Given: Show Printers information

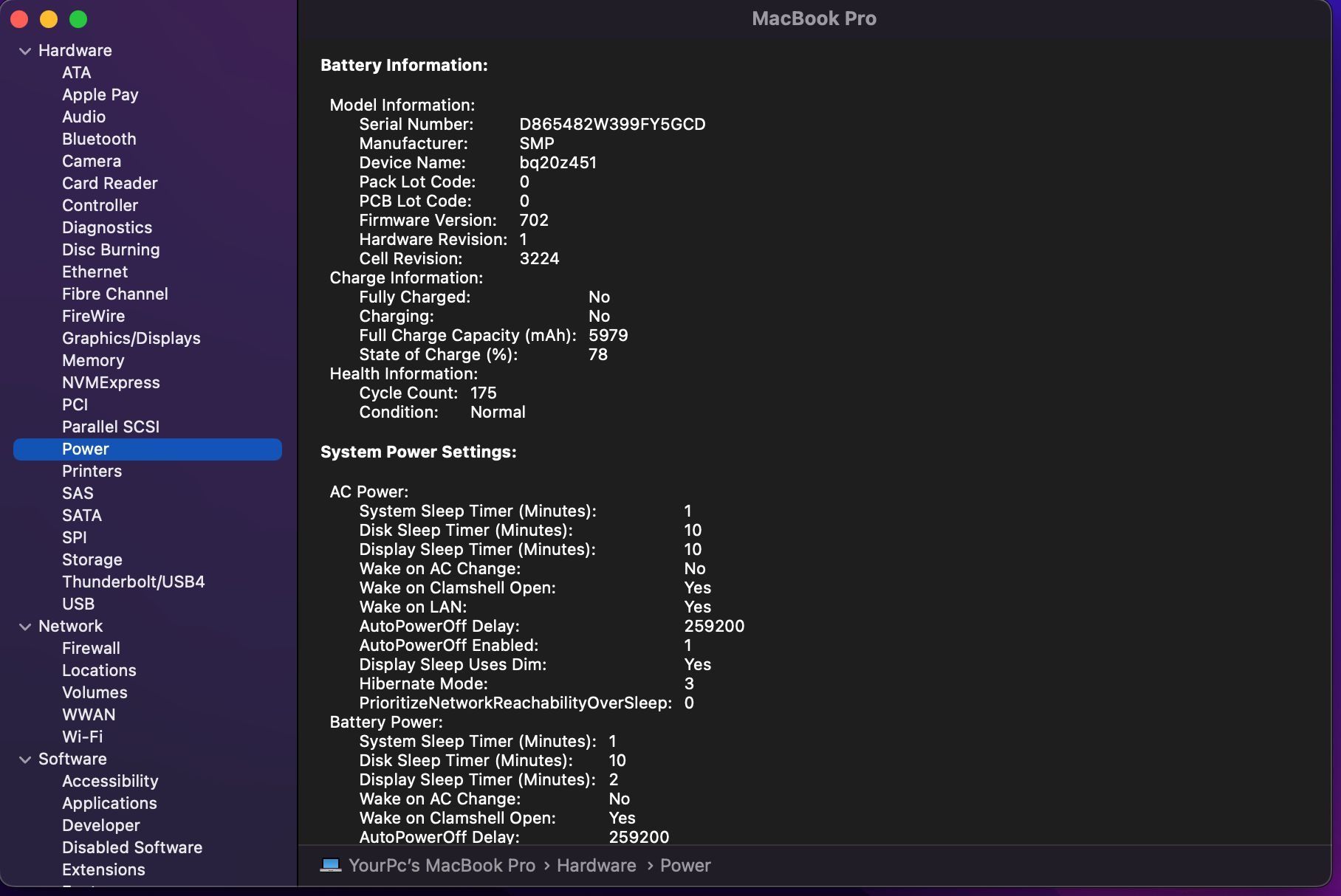Looking at the screenshot, I should click(92, 471).
